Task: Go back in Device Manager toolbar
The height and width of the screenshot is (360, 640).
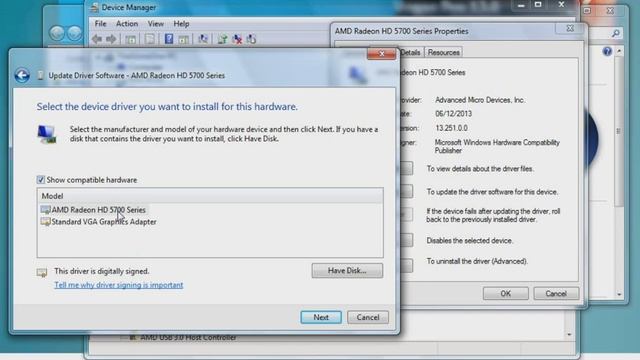Action: coord(97,39)
